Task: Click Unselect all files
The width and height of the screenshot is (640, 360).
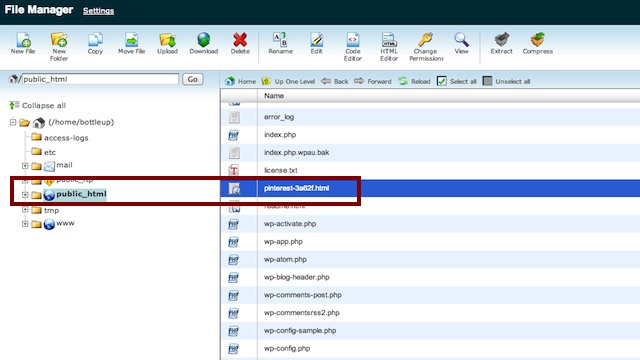Action: [506, 81]
